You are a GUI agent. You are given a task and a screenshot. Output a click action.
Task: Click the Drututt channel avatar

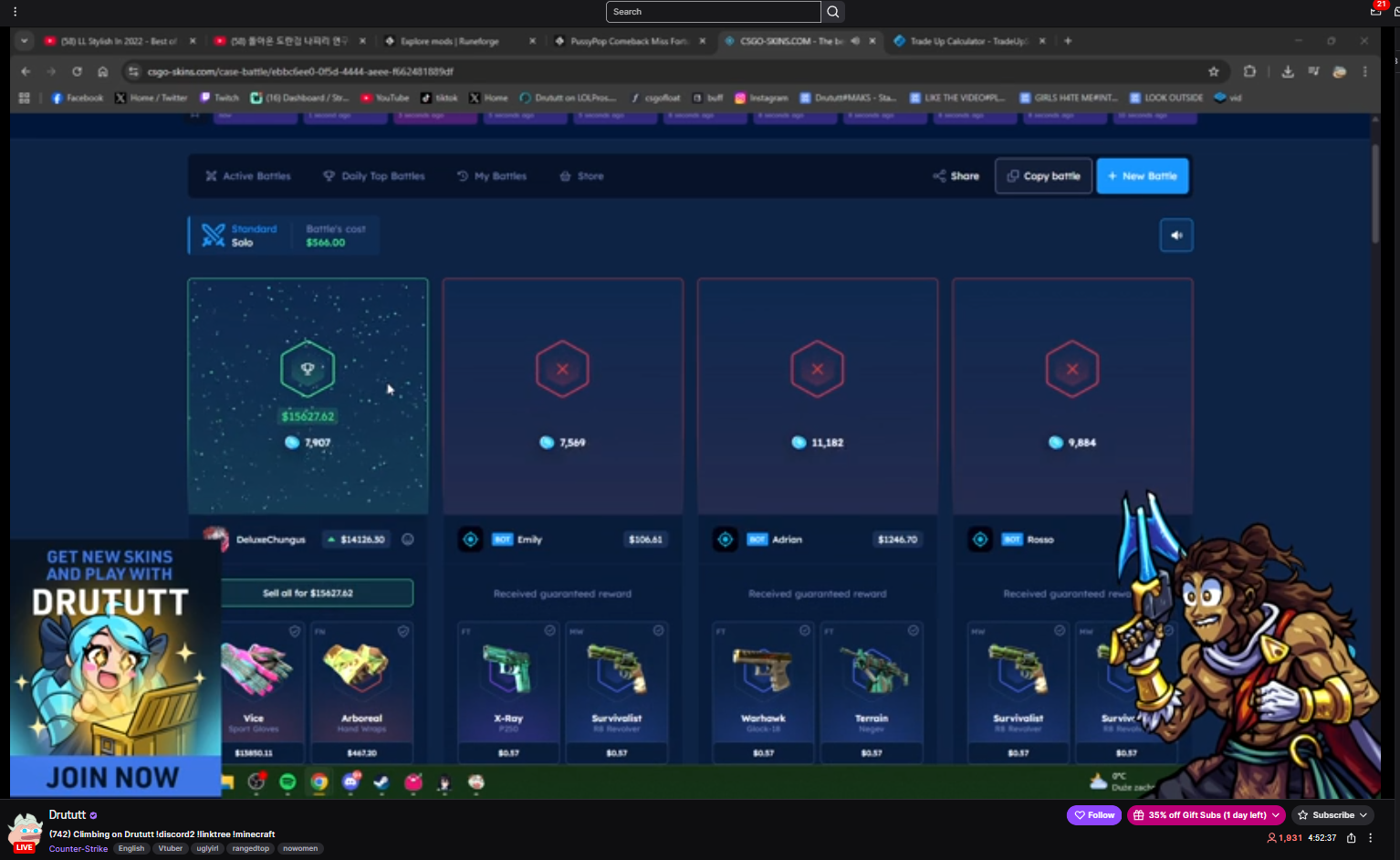tap(25, 832)
